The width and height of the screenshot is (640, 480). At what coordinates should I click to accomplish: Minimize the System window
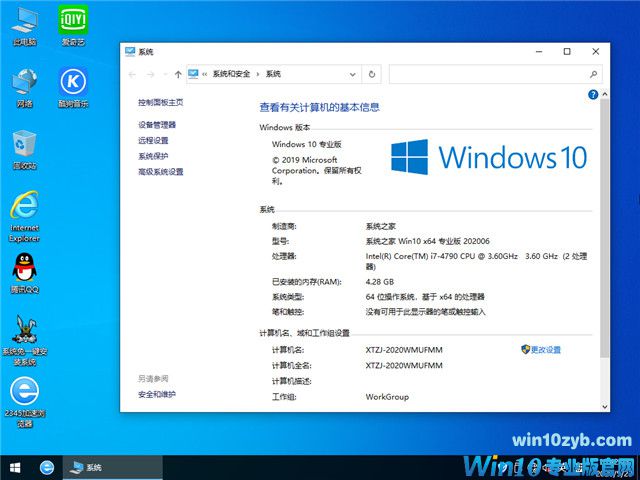pos(539,52)
